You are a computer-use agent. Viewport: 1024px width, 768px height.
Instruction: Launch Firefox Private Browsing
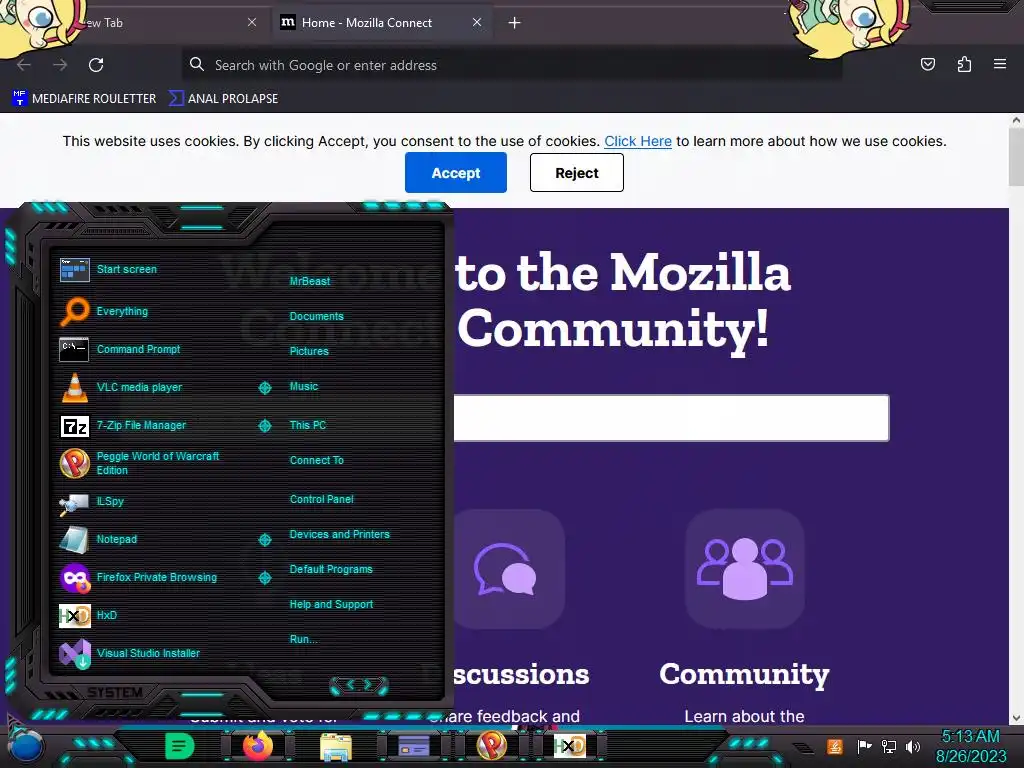[138, 578]
